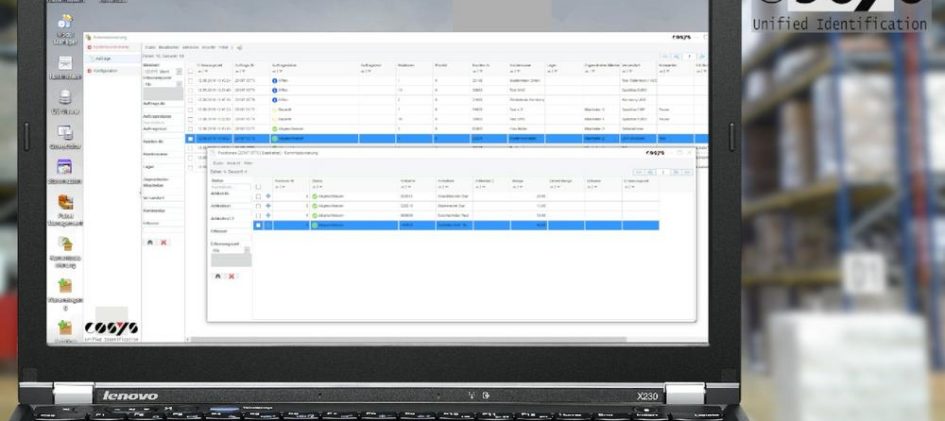
Task: Click the Status filter field in the Positionen dialog
Action: pyautogui.click(x=229, y=186)
